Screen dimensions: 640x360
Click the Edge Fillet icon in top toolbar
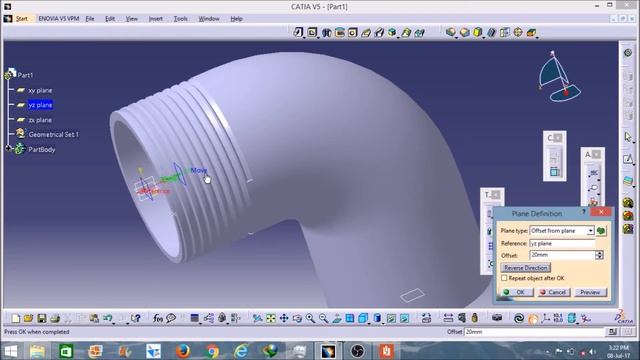click(x=451, y=32)
